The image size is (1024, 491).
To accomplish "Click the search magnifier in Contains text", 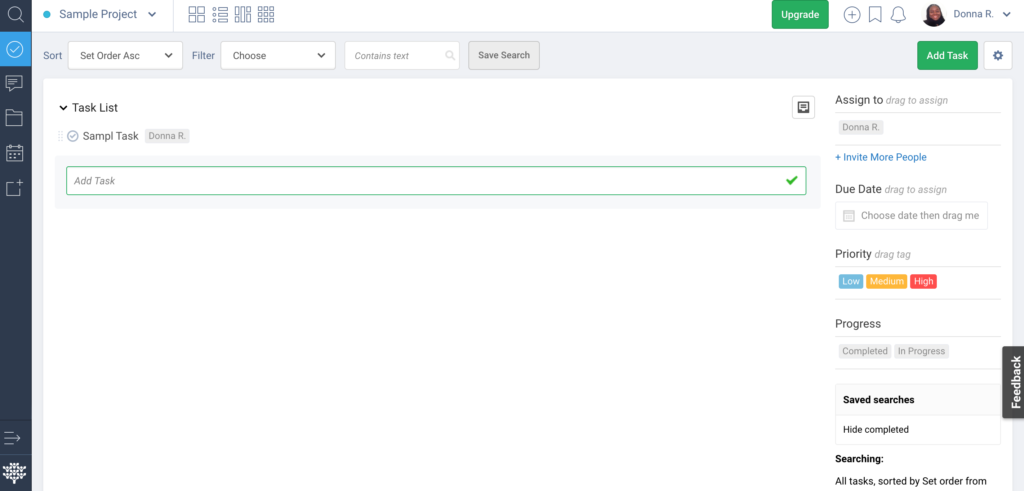I will coord(450,55).
